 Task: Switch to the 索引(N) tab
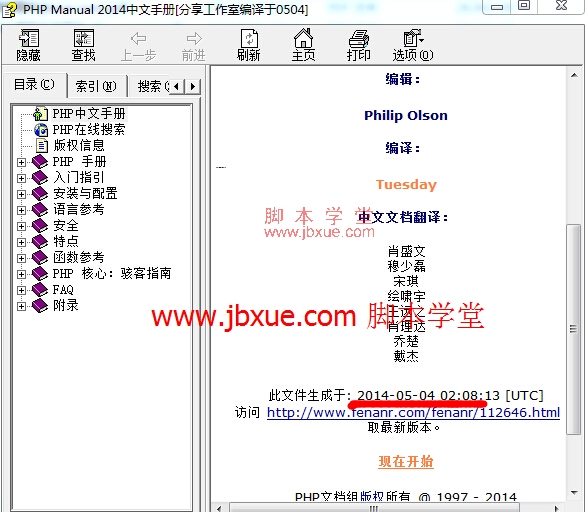[96, 87]
